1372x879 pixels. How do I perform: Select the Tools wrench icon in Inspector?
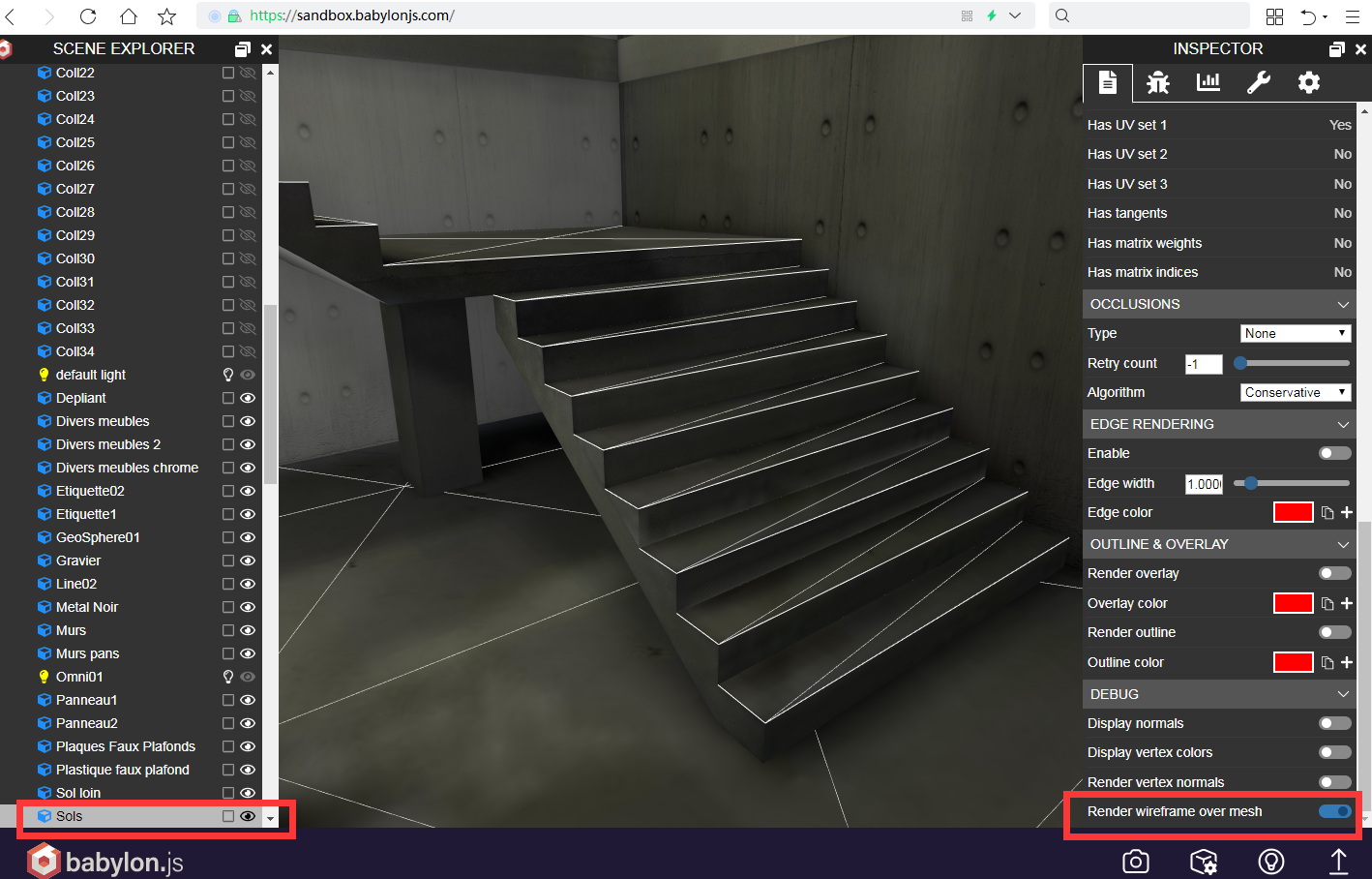[1258, 83]
